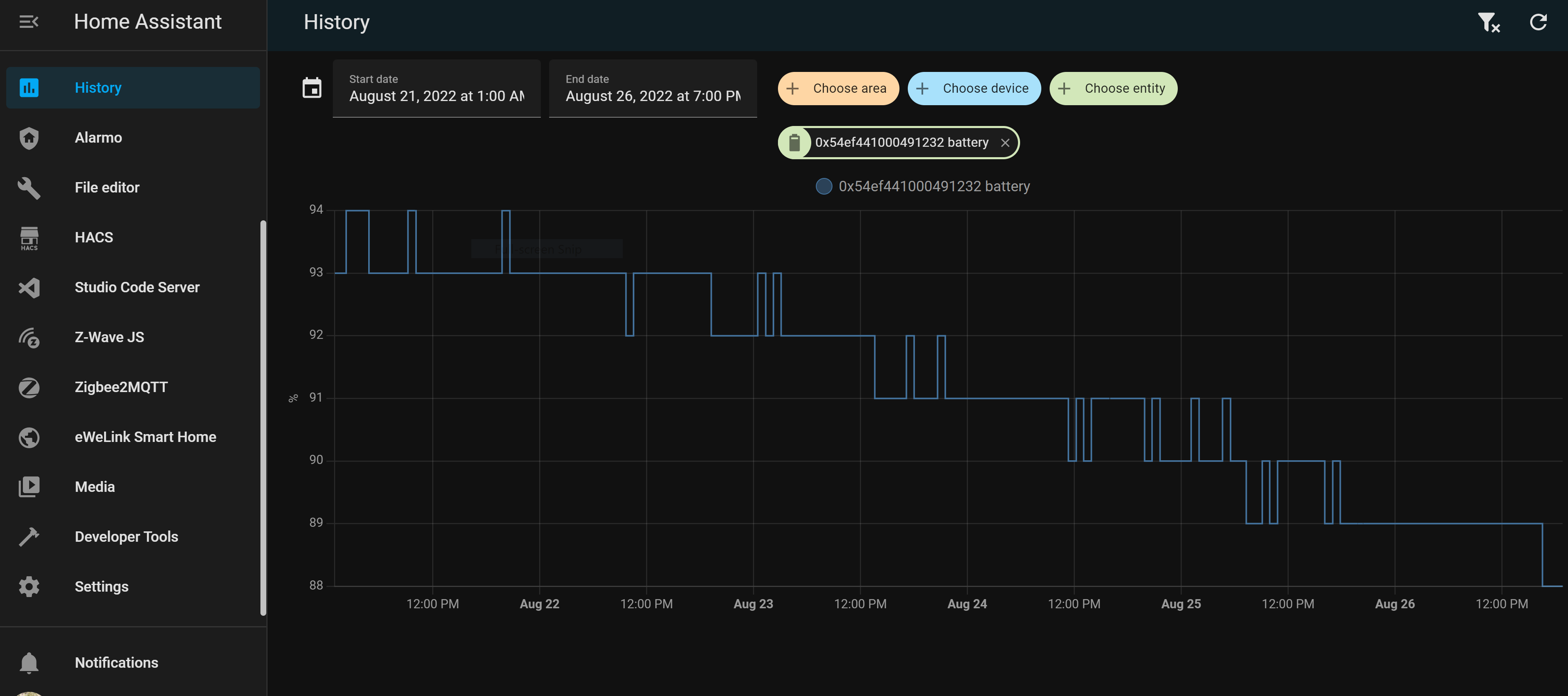The height and width of the screenshot is (696, 1568).
Task: Expand the Choose entity picker
Action: point(1113,88)
